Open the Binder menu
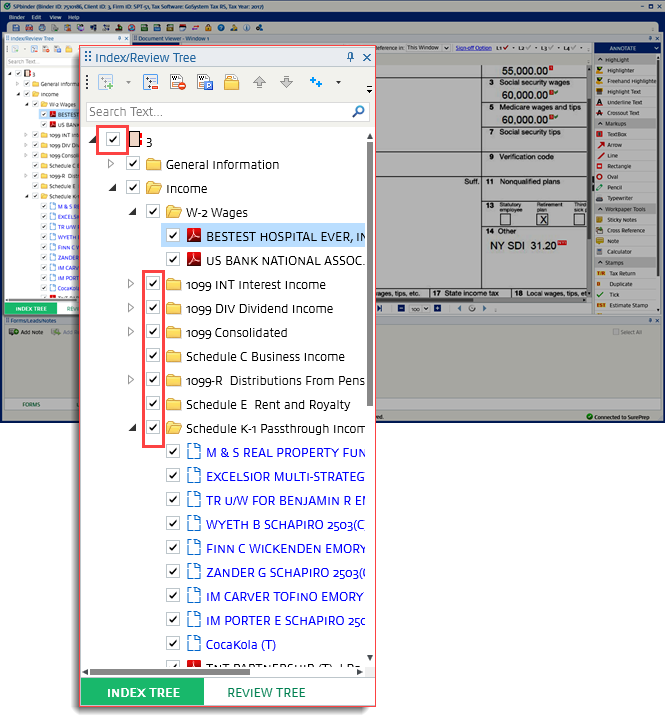The width and height of the screenshot is (665, 722). 17,17
